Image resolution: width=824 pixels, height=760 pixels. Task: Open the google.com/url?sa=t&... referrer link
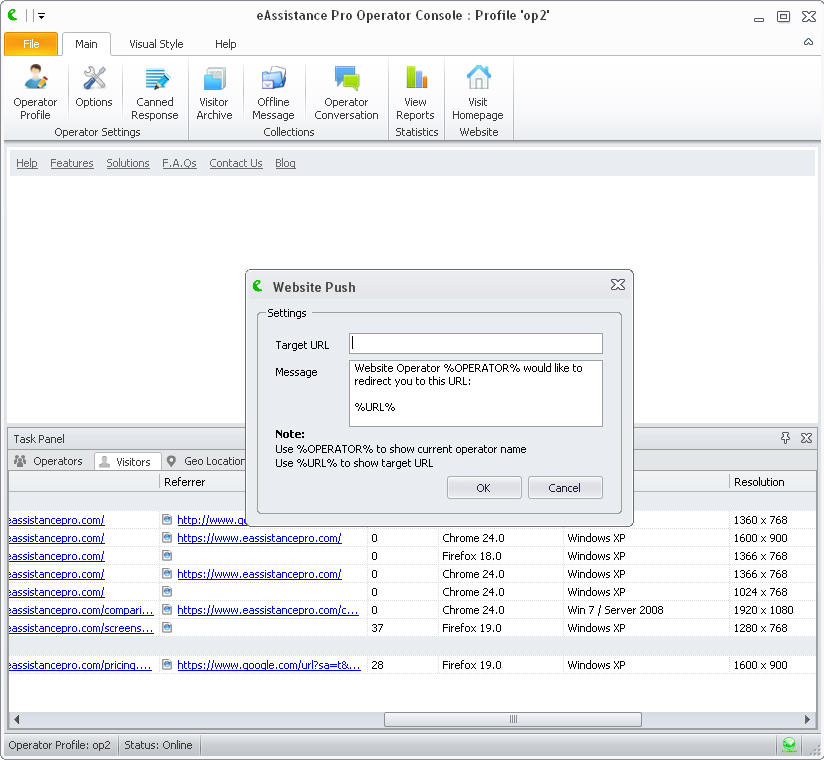[269, 665]
